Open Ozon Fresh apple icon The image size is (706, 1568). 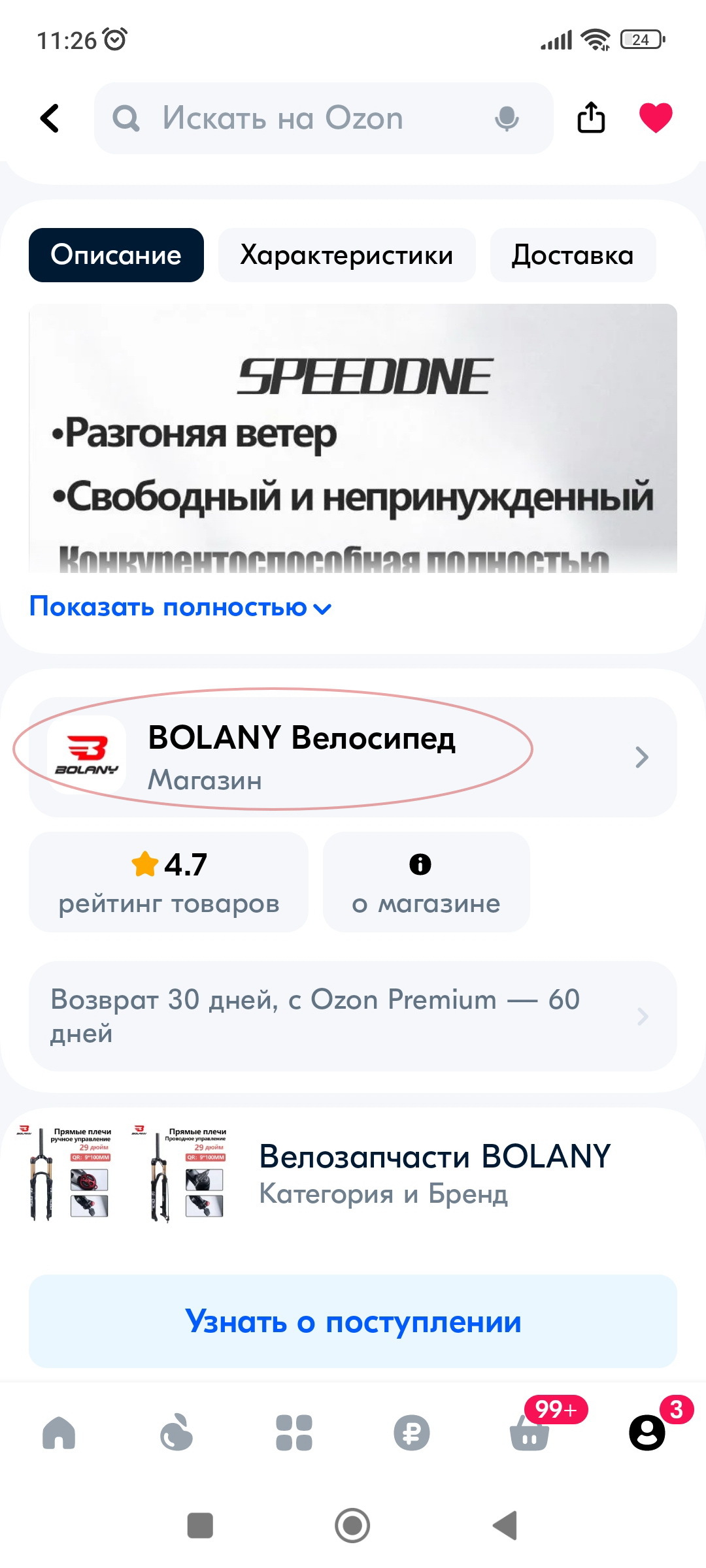[176, 1432]
